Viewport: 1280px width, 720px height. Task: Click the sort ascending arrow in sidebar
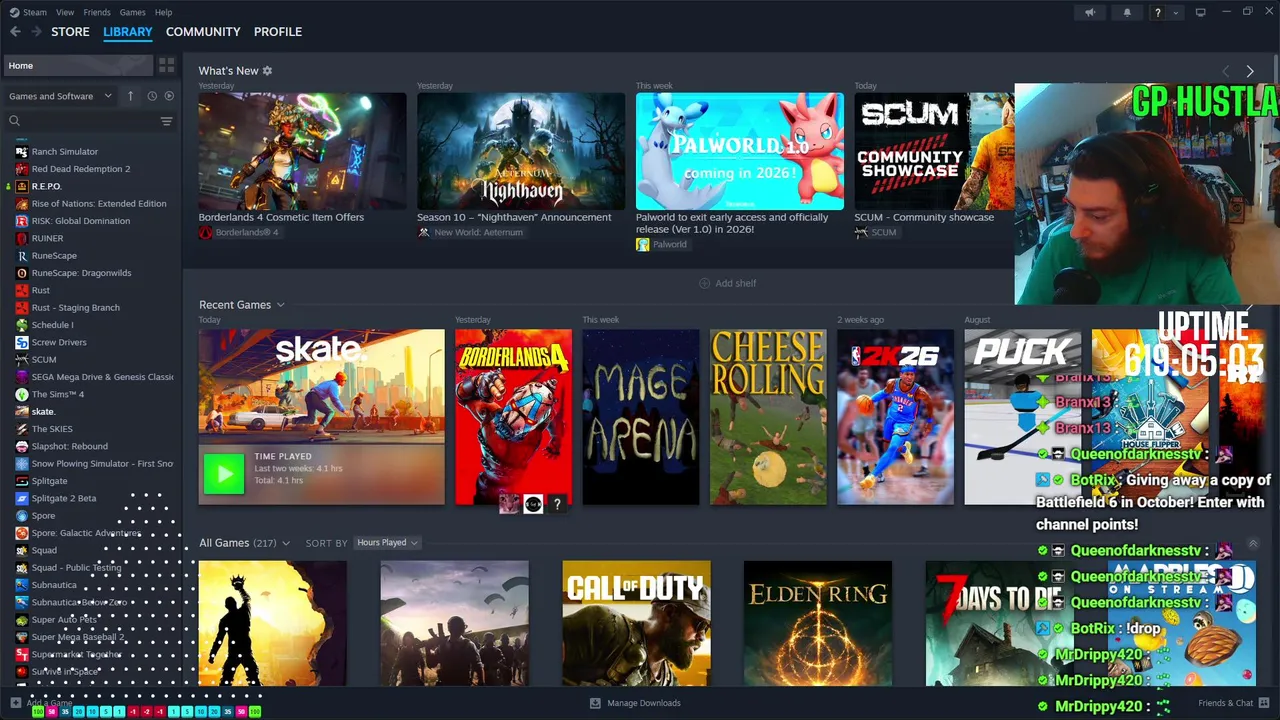click(130, 96)
